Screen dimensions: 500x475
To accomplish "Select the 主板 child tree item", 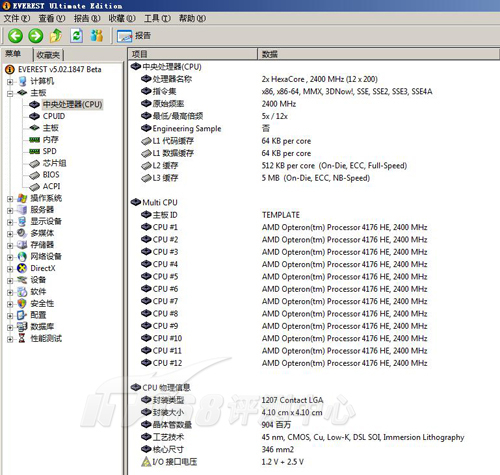I will click(x=51, y=128).
